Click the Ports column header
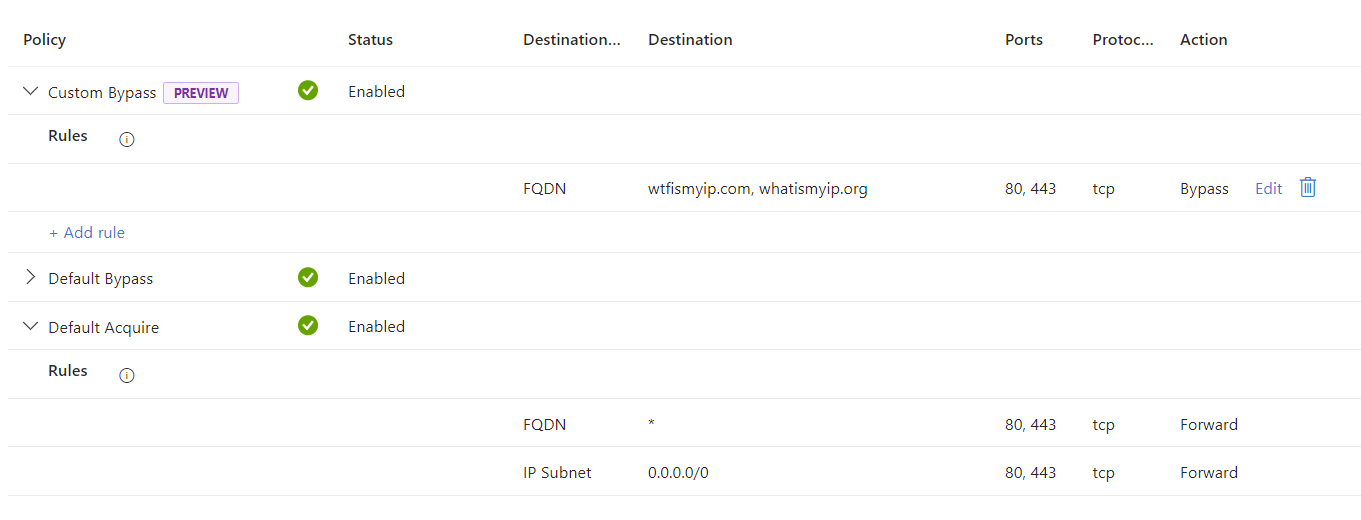 [x=1023, y=40]
